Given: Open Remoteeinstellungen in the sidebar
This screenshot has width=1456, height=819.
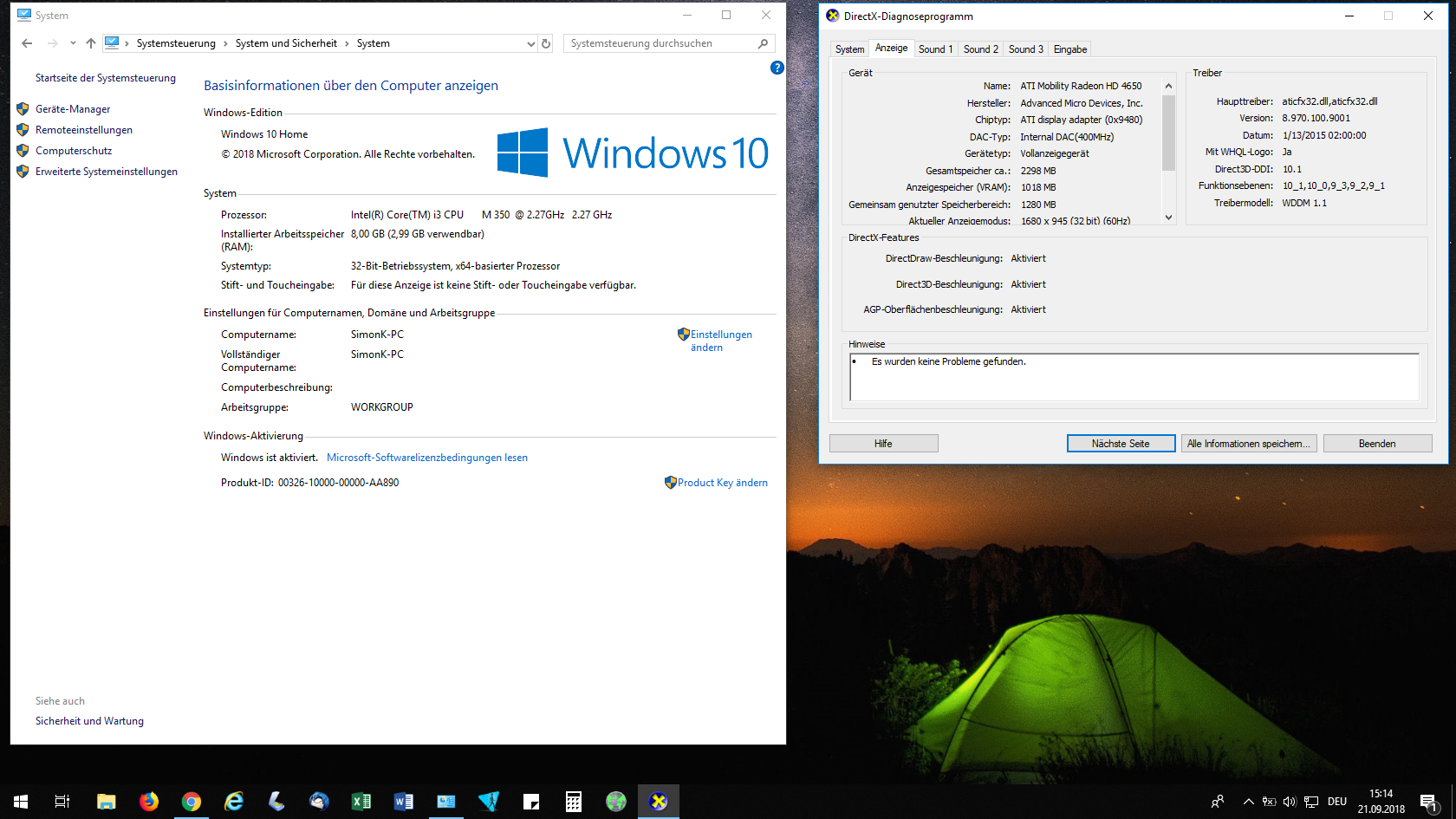Looking at the screenshot, I should [x=84, y=130].
